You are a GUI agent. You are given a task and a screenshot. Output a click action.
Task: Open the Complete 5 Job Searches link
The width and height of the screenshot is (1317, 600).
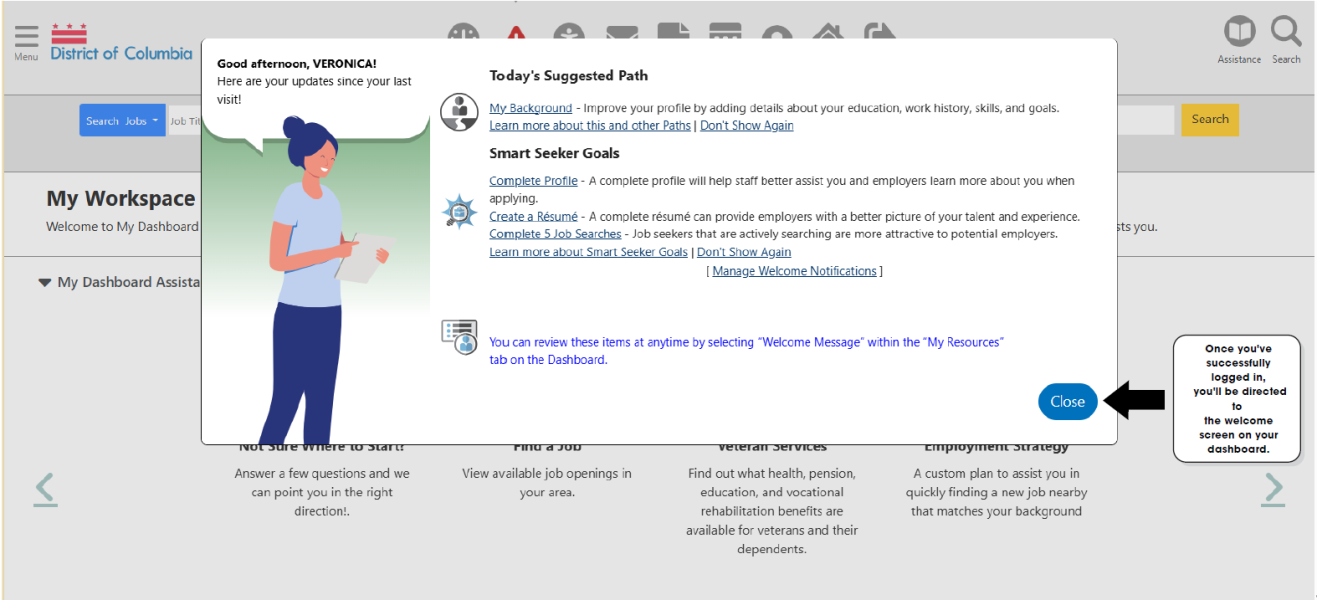click(x=555, y=234)
